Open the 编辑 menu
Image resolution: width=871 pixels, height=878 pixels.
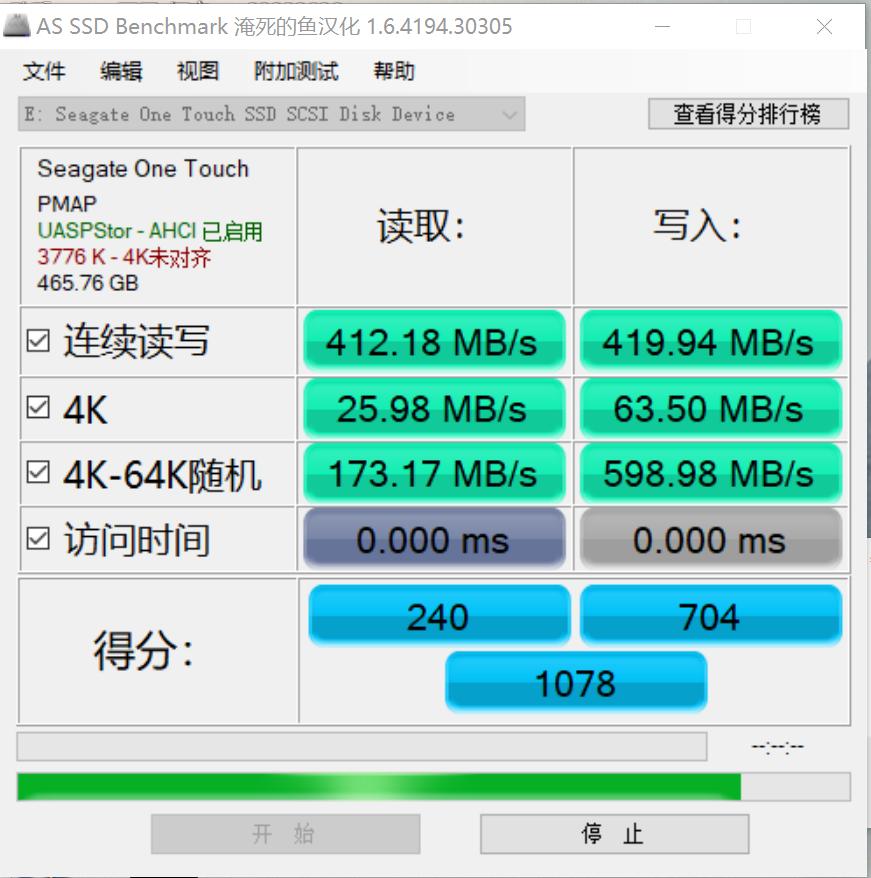[122, 71]
